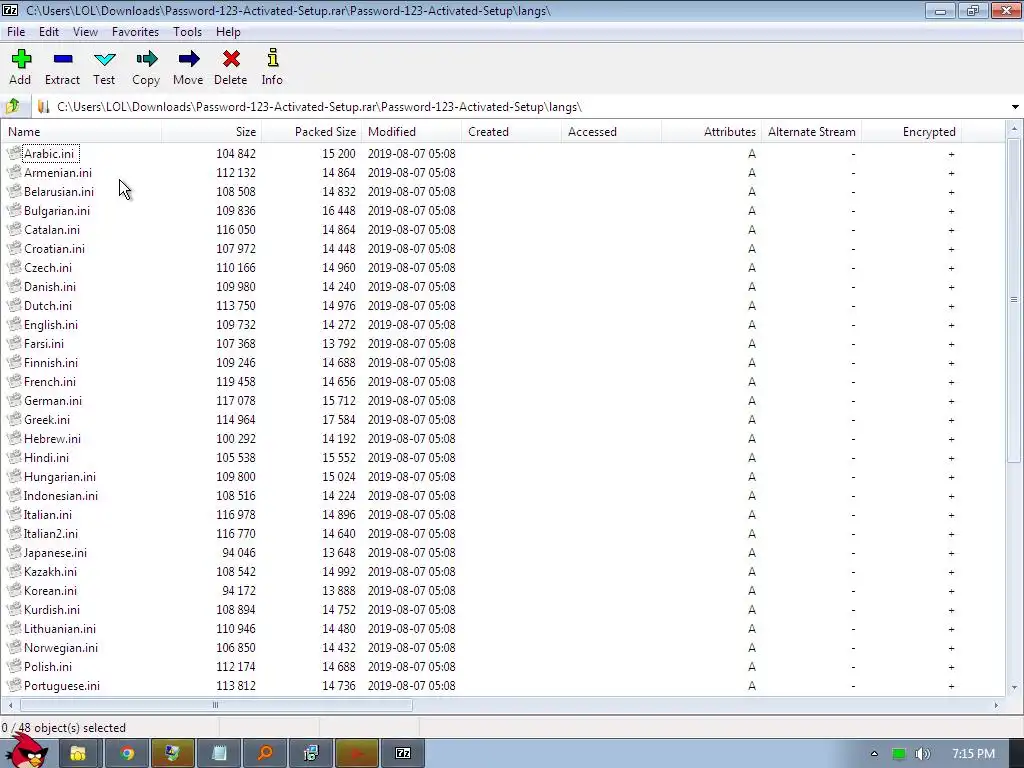Click the red Delete toolbar icon
Image resolution: width=1024 pixels, height=768 pixels.
pyautogui.click(x=231, y=59)
